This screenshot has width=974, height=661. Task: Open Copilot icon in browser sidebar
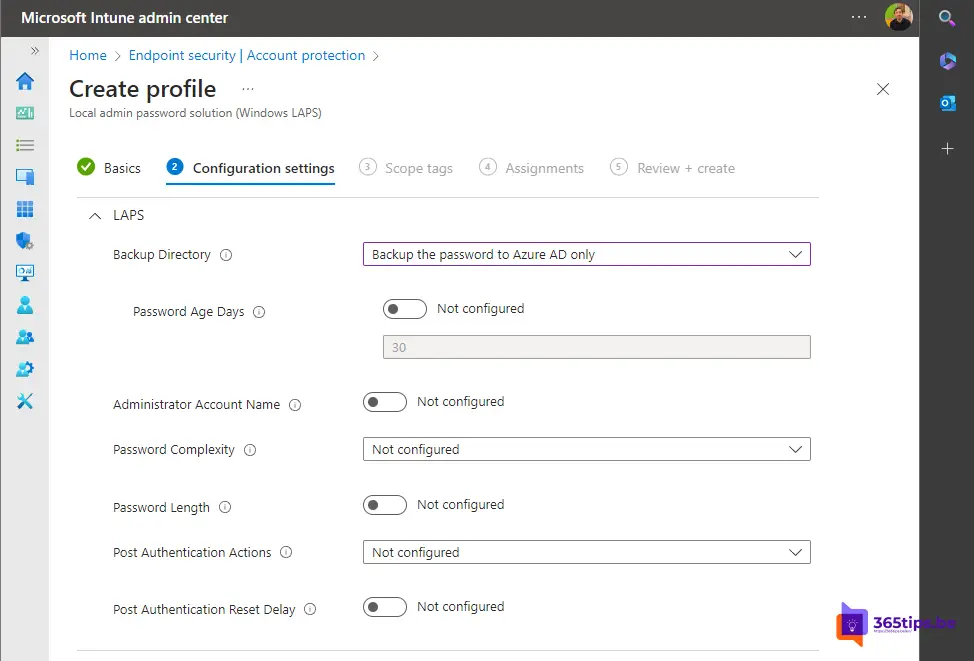(x=947, y=61)
